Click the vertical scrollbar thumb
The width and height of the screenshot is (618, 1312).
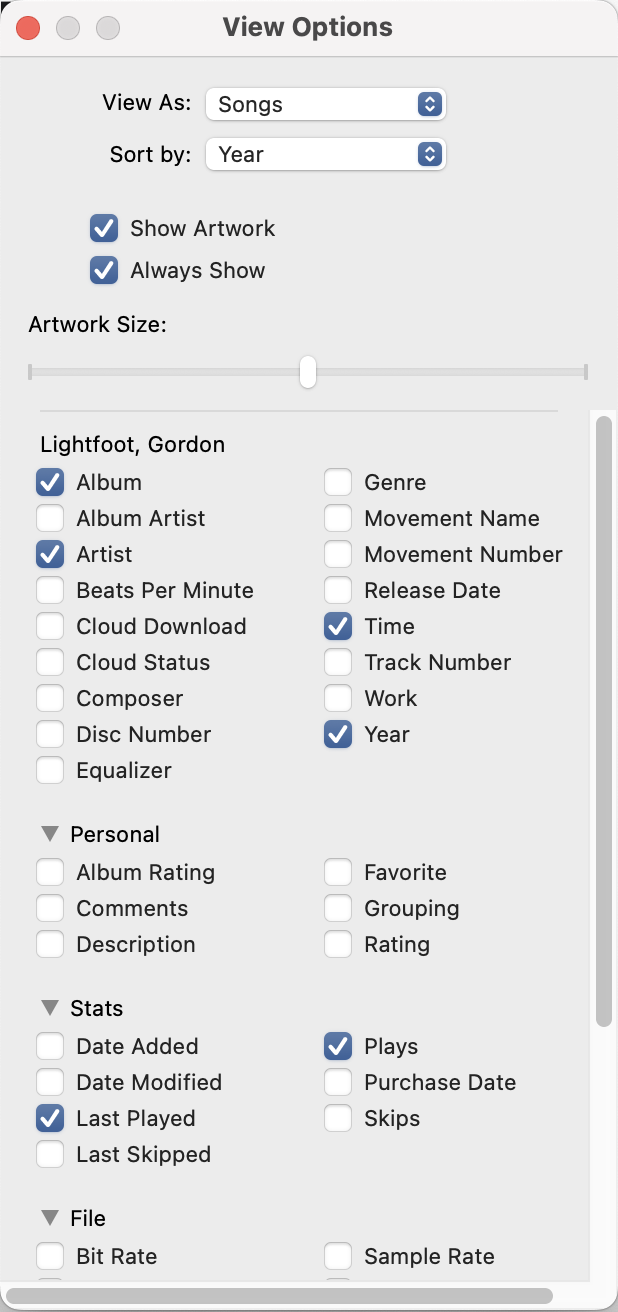[603, 720]
